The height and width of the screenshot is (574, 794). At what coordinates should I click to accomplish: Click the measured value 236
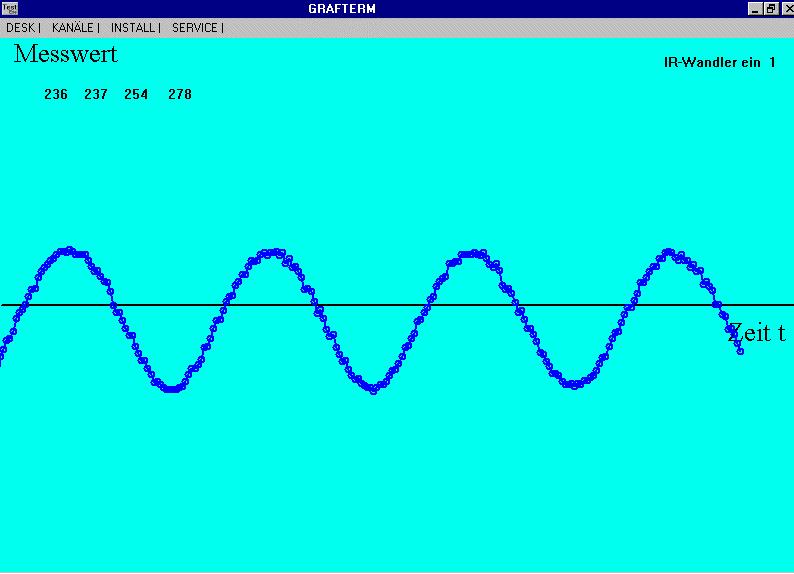click(x=56, y=95)
